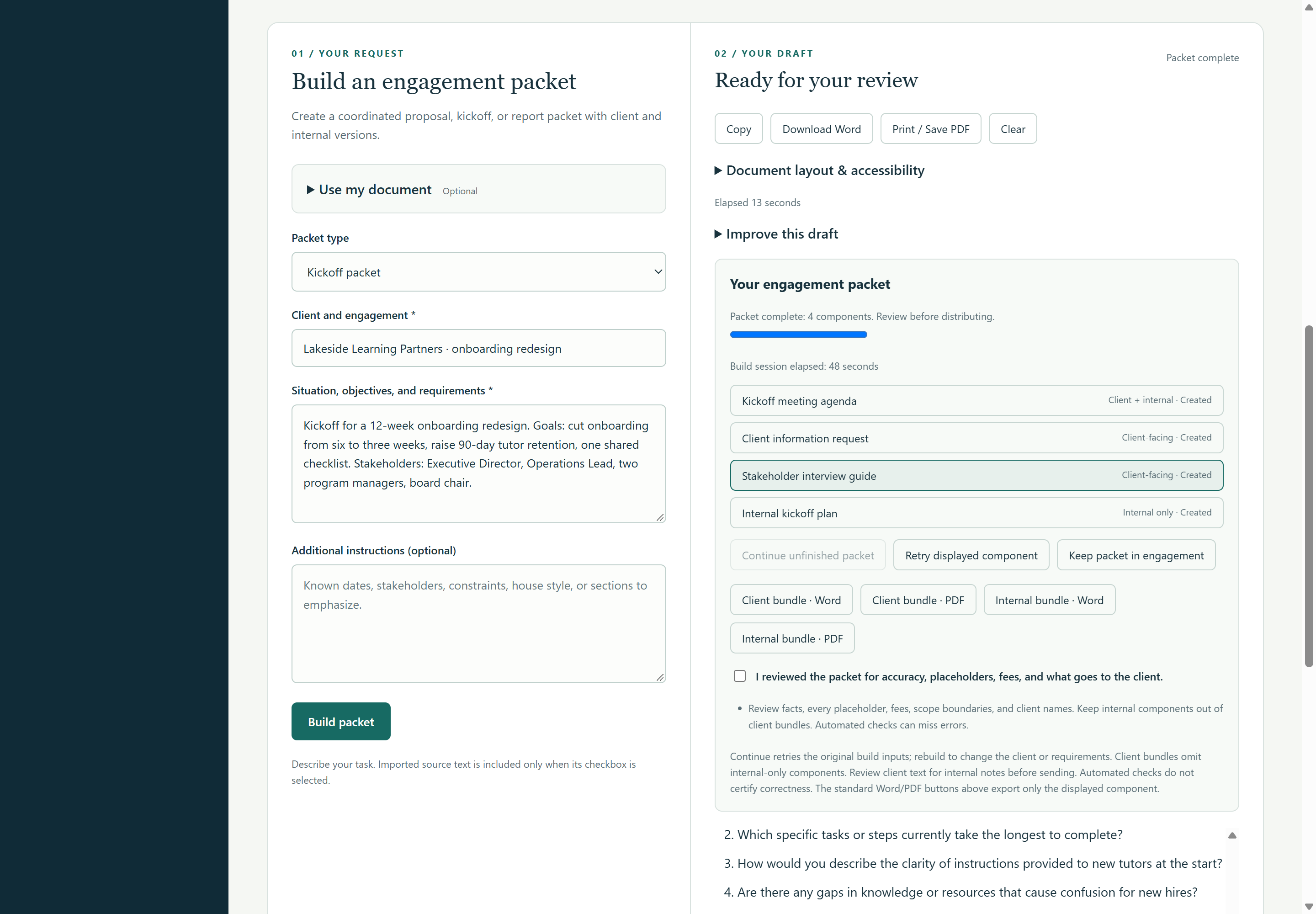
Task: Select the Internal kickoff plan component
Action: click(x=976, y=513)
